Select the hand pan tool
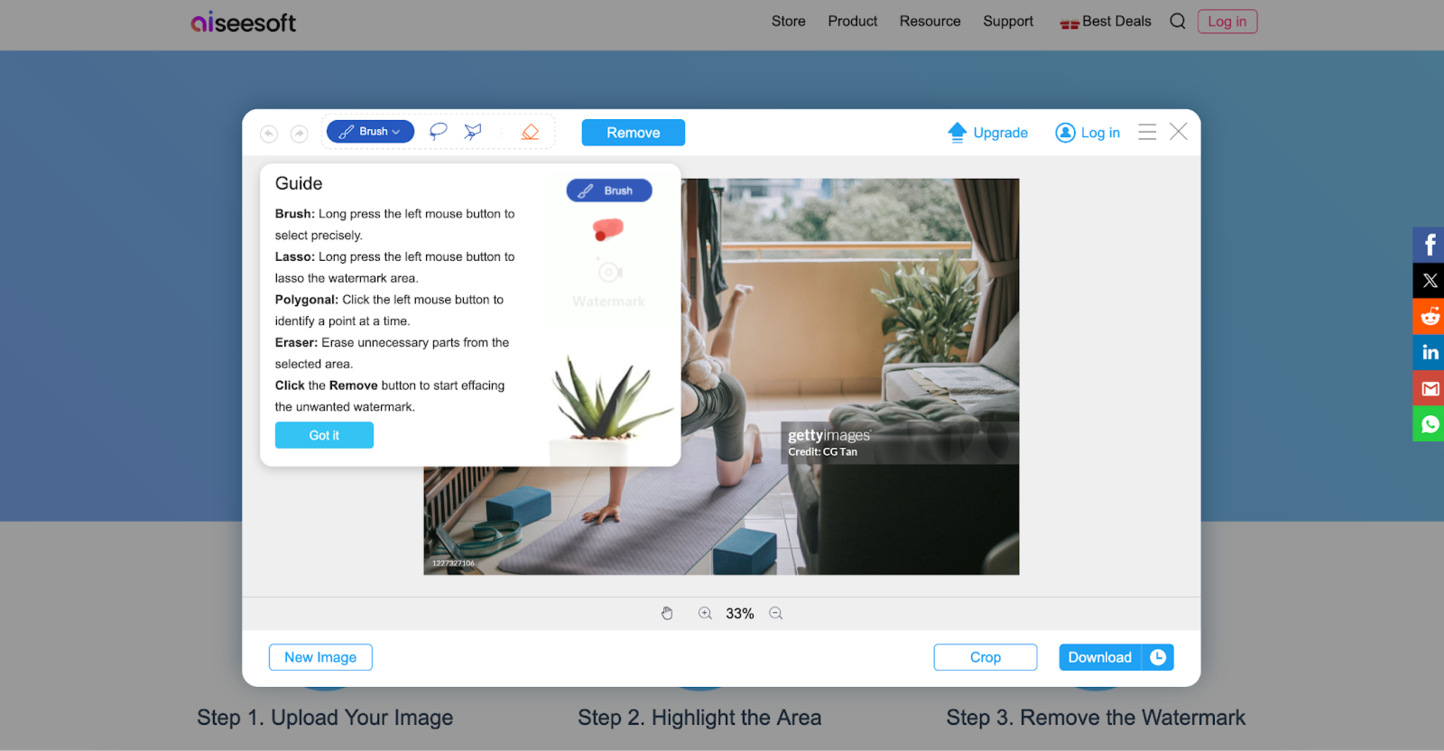The width and height of the screenshot is (1444, 751). tap(667, 613)
